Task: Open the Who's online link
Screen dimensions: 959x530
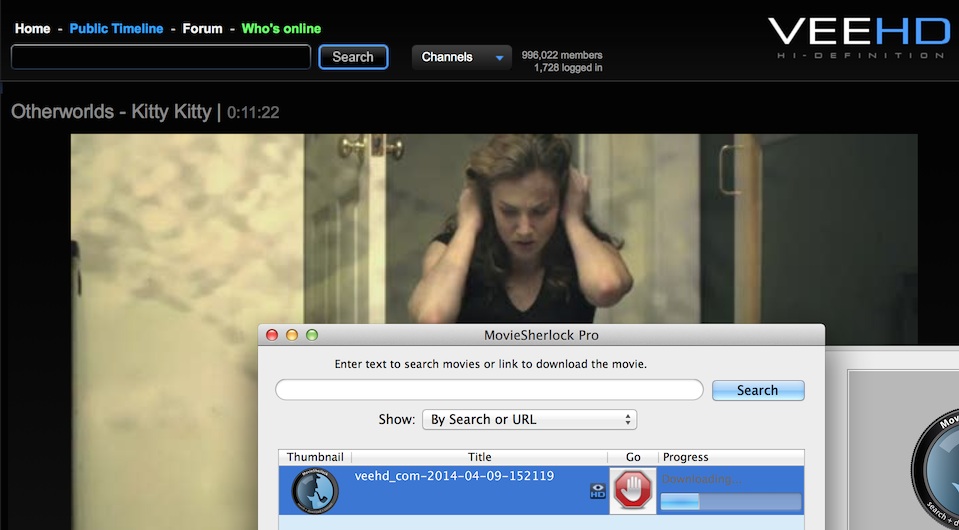Action: point(281,29)
